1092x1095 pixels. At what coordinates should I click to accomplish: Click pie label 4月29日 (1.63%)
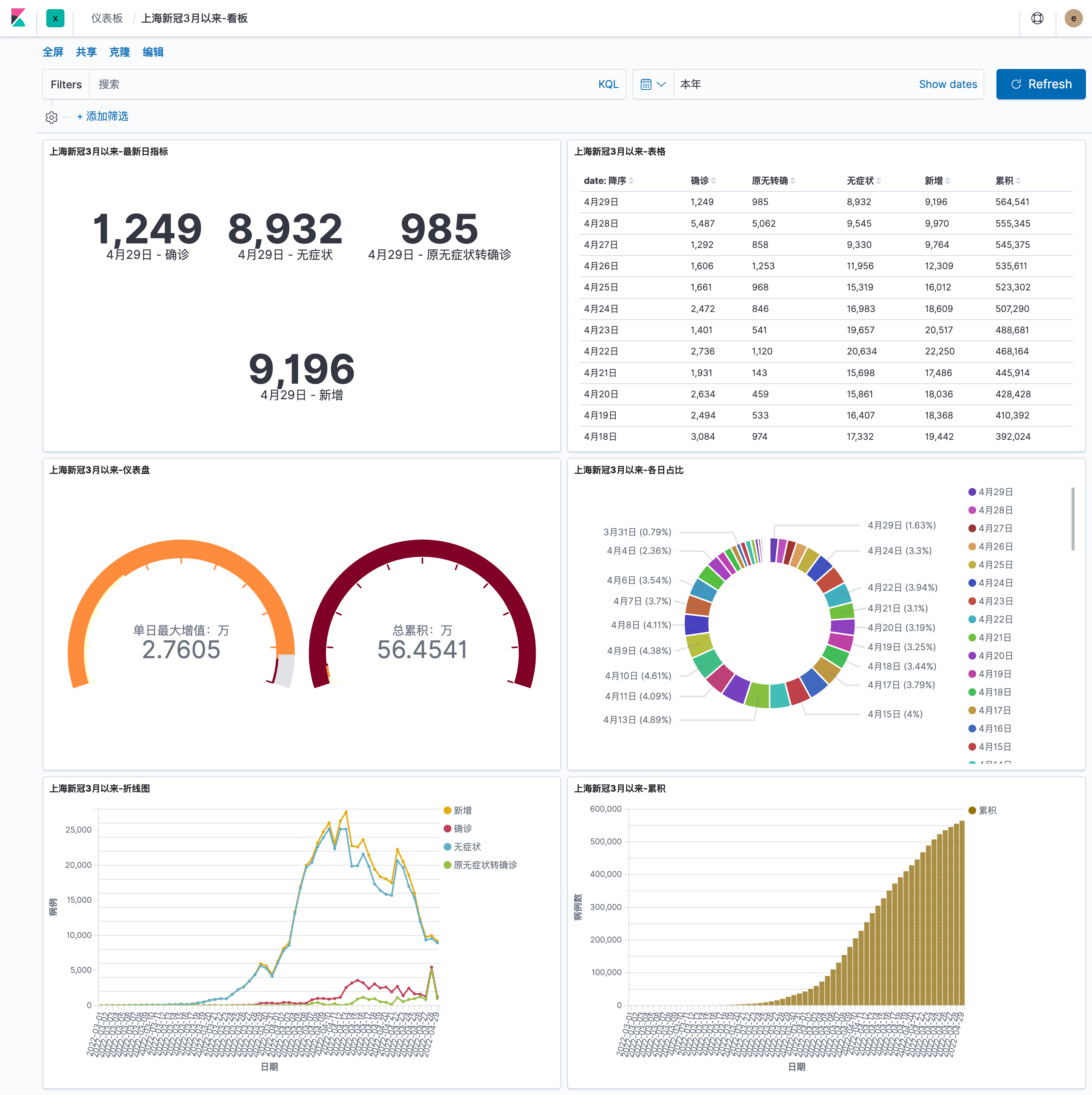pos(902,526)
